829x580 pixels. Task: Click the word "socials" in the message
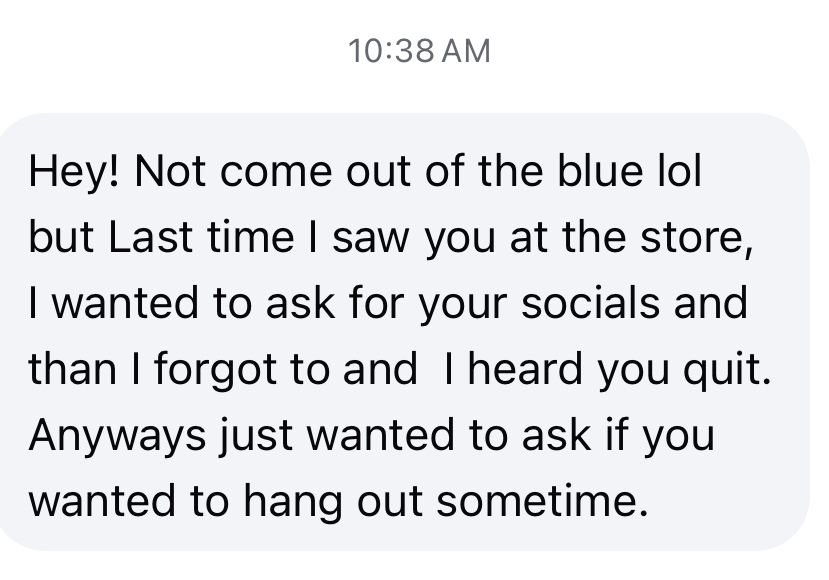point(591,303)
